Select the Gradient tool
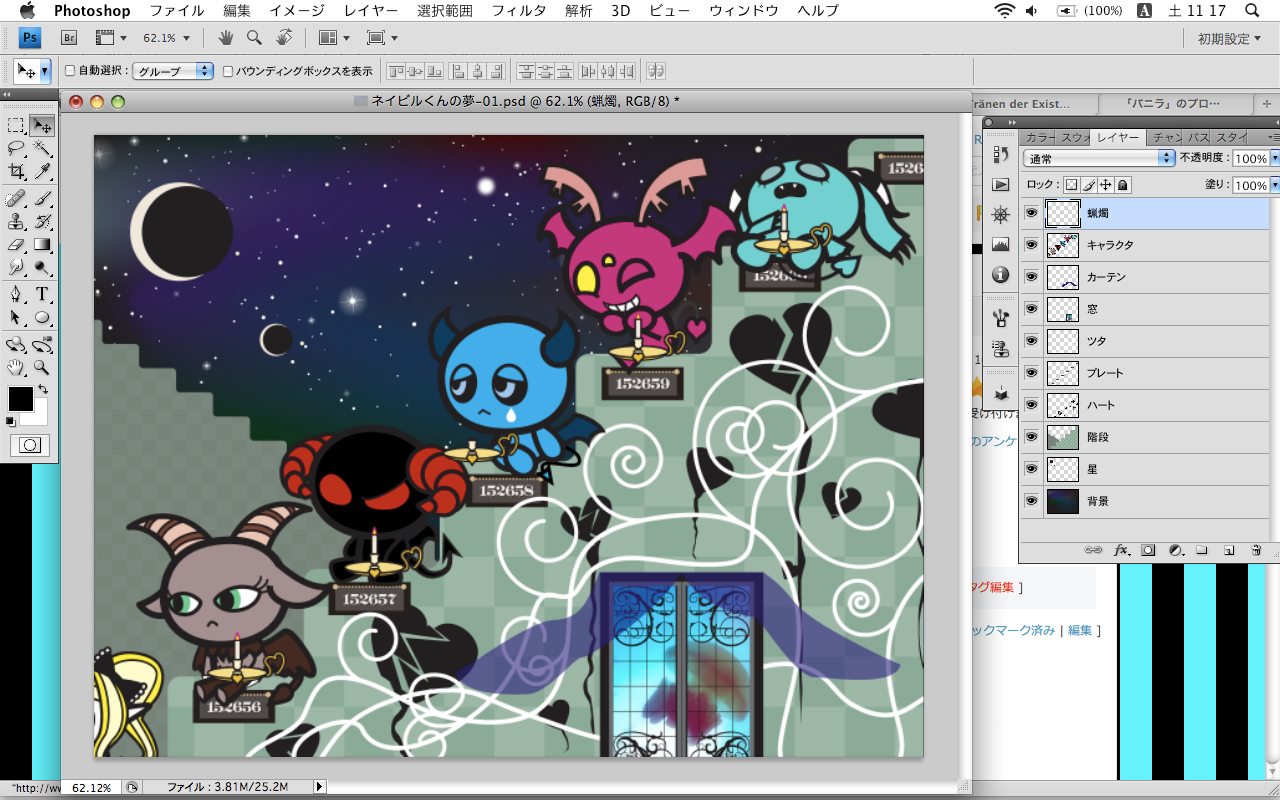The height and width of the screenshot is (800, 1280). click(42, 244)
